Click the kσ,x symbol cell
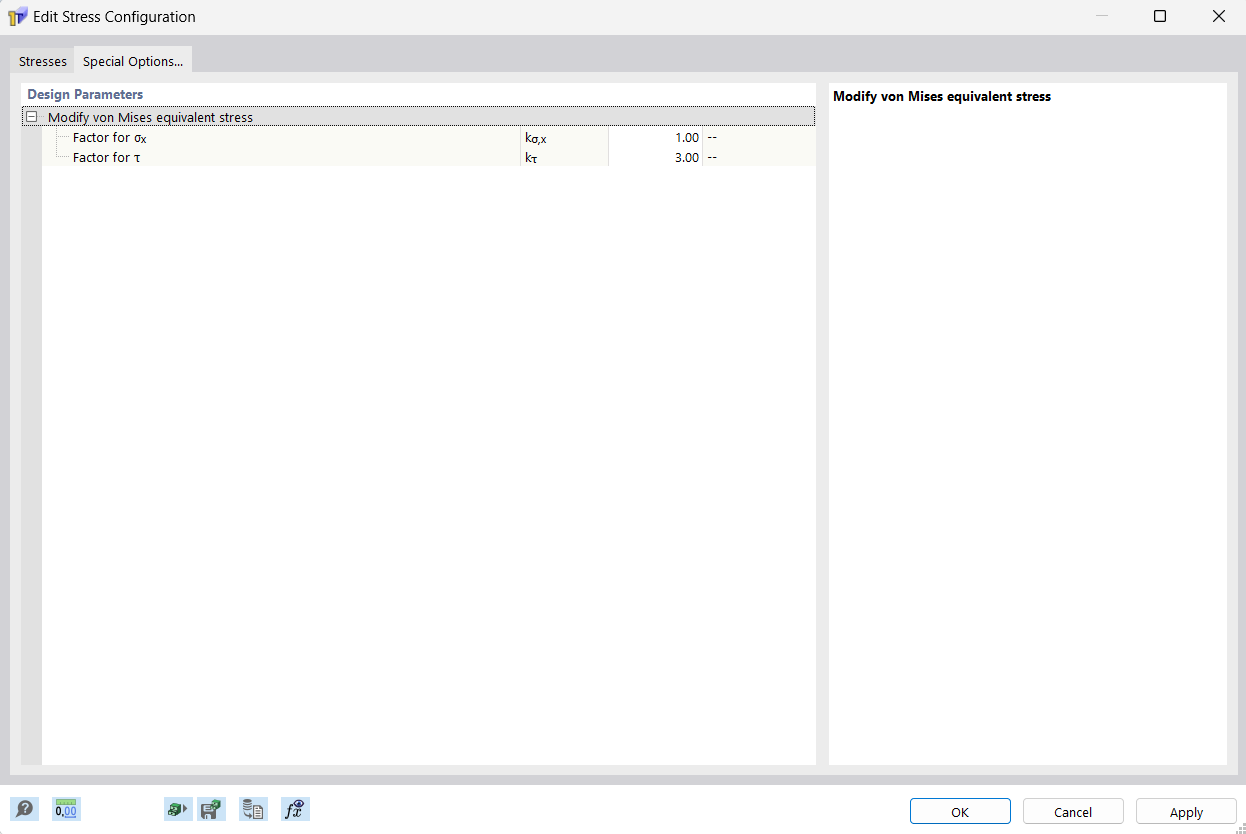 [564, 137]
